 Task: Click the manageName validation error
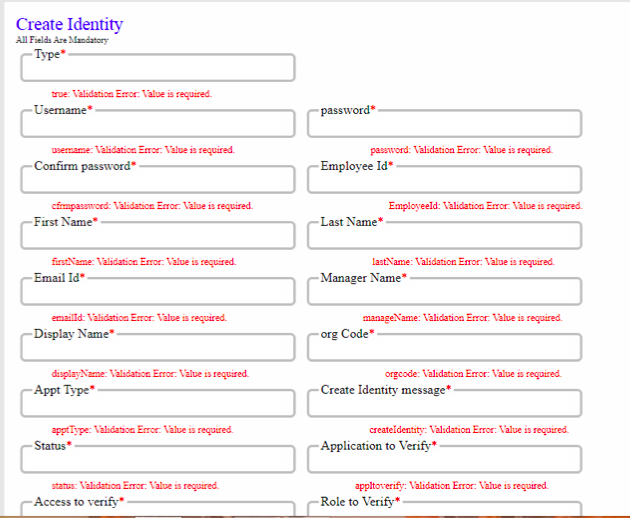(463, 317)
